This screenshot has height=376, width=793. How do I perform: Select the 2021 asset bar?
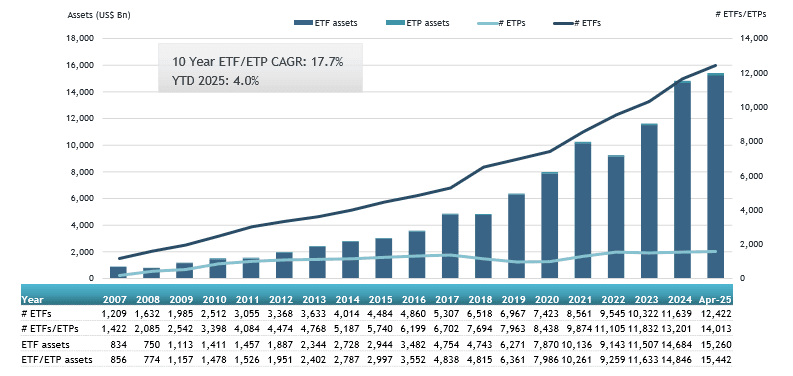coord(583,210)
